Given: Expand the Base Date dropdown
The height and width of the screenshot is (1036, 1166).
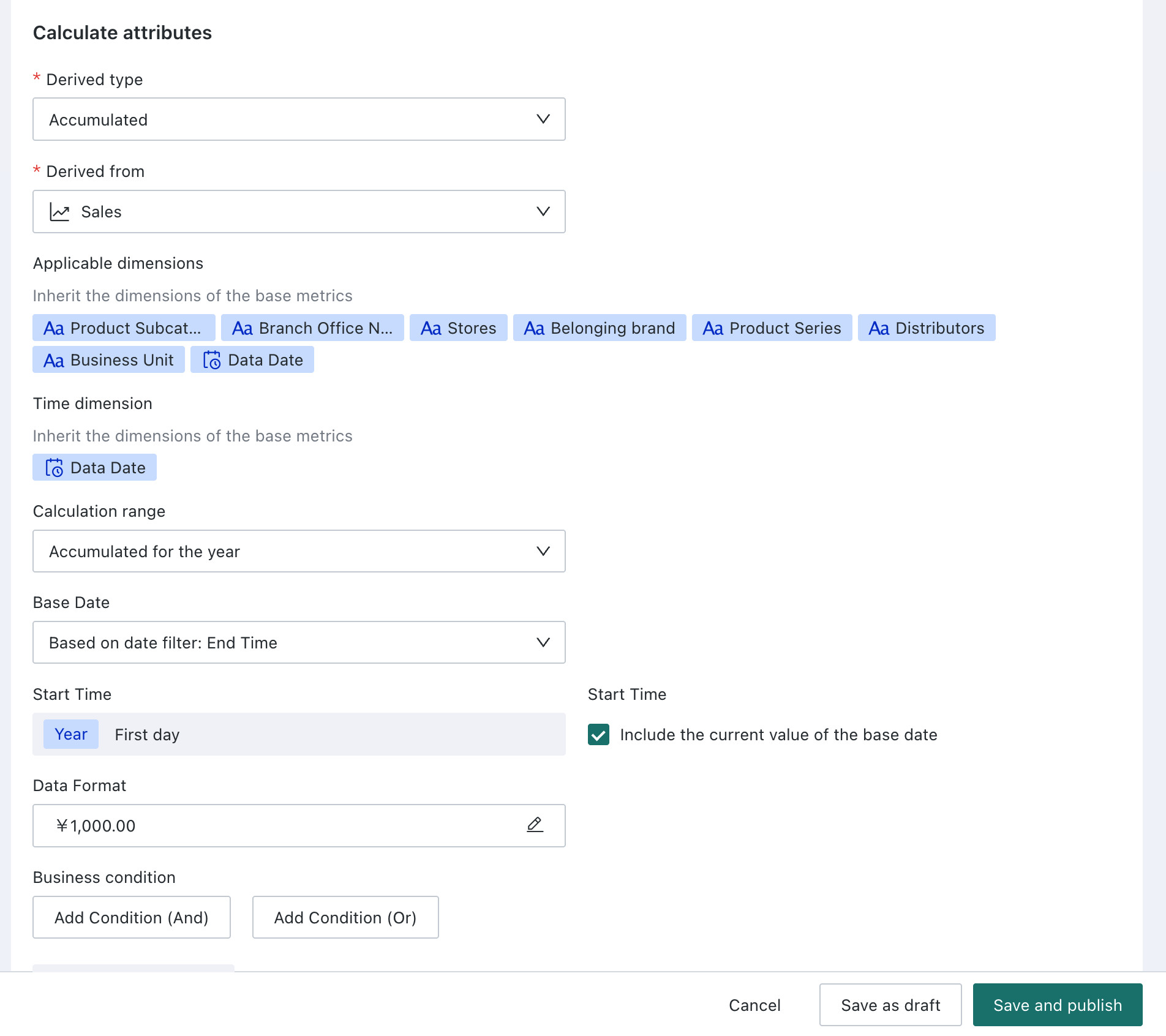Looking at the screenshot, I should coord(299,642).
